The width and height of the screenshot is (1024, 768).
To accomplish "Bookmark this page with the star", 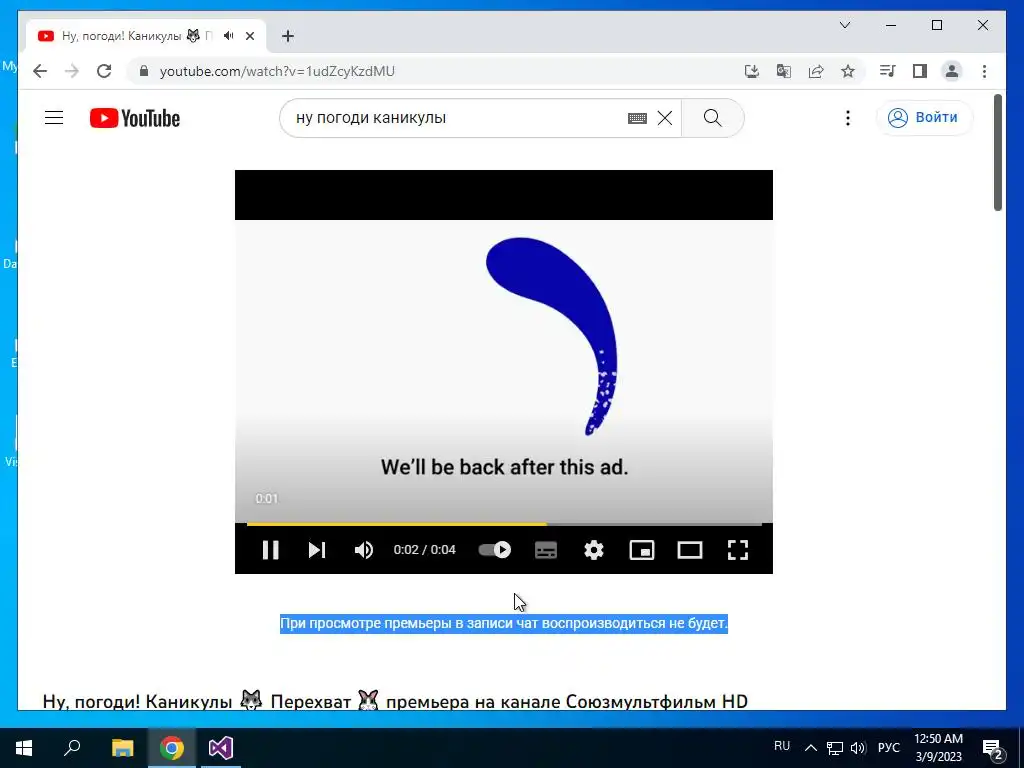I will pos(848,71).
